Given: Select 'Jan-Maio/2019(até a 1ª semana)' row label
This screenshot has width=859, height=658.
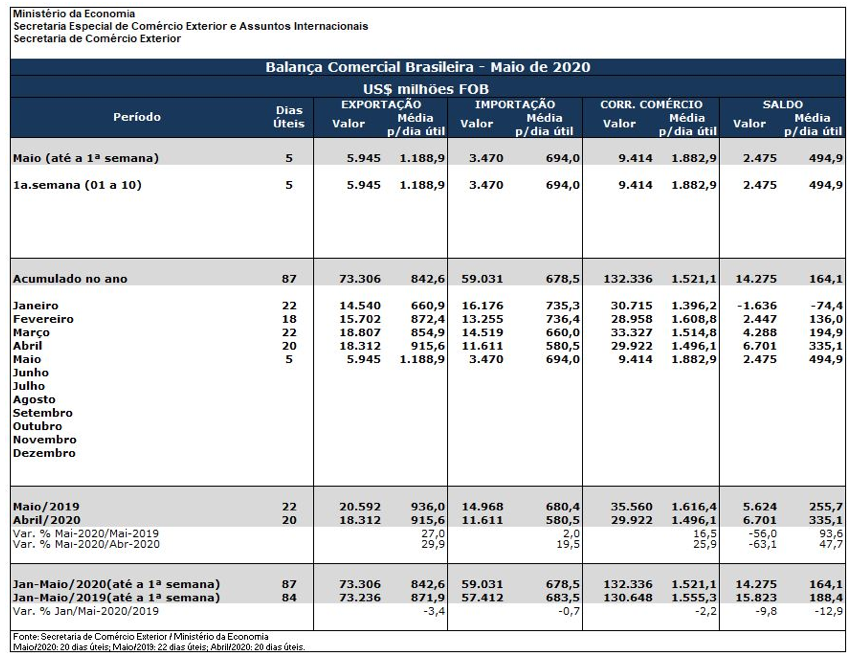Looking at the screenshot, I should click(x=116, y=597).
